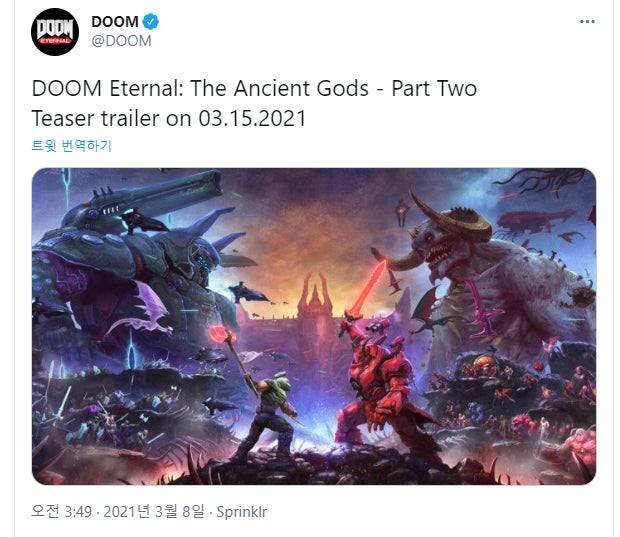Open the three-dot more options menu

[x=587, y=21]
